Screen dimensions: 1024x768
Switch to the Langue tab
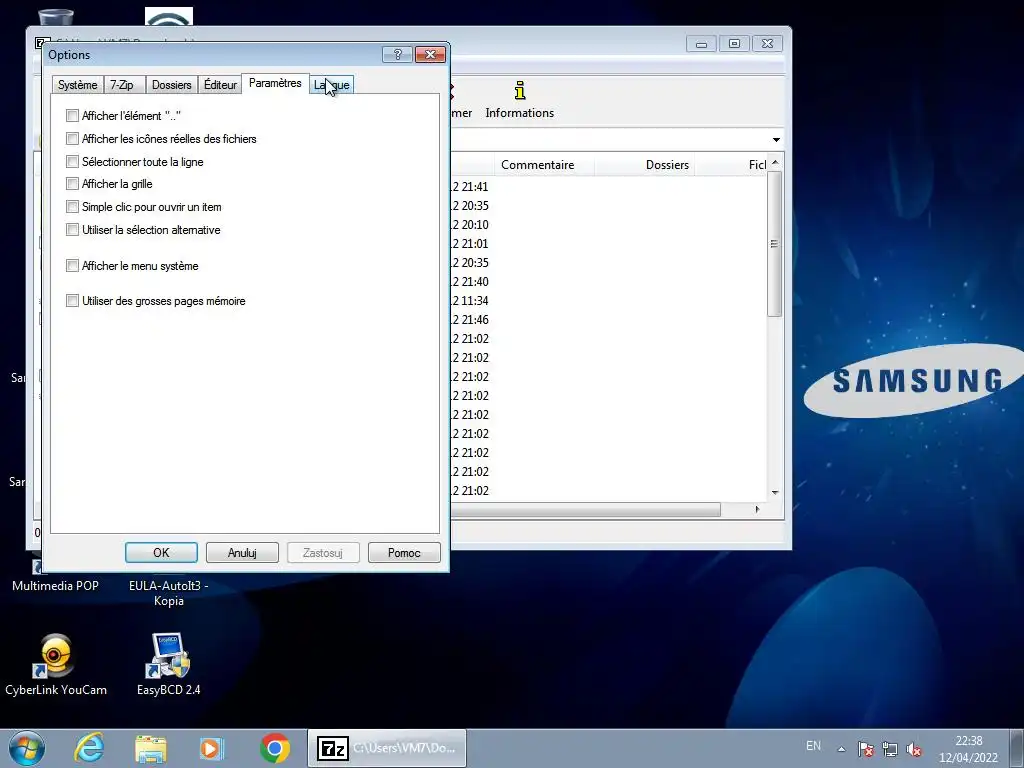332,85
